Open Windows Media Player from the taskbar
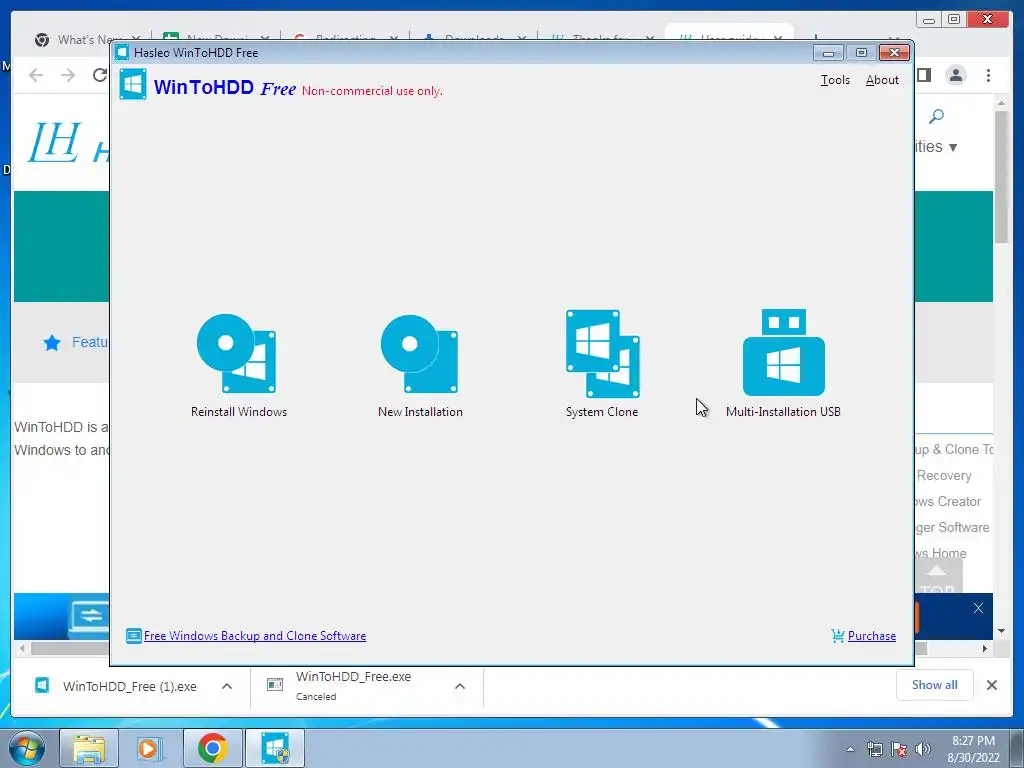Viewport: 1024px width, 768px height. click(x=149, y=748)
